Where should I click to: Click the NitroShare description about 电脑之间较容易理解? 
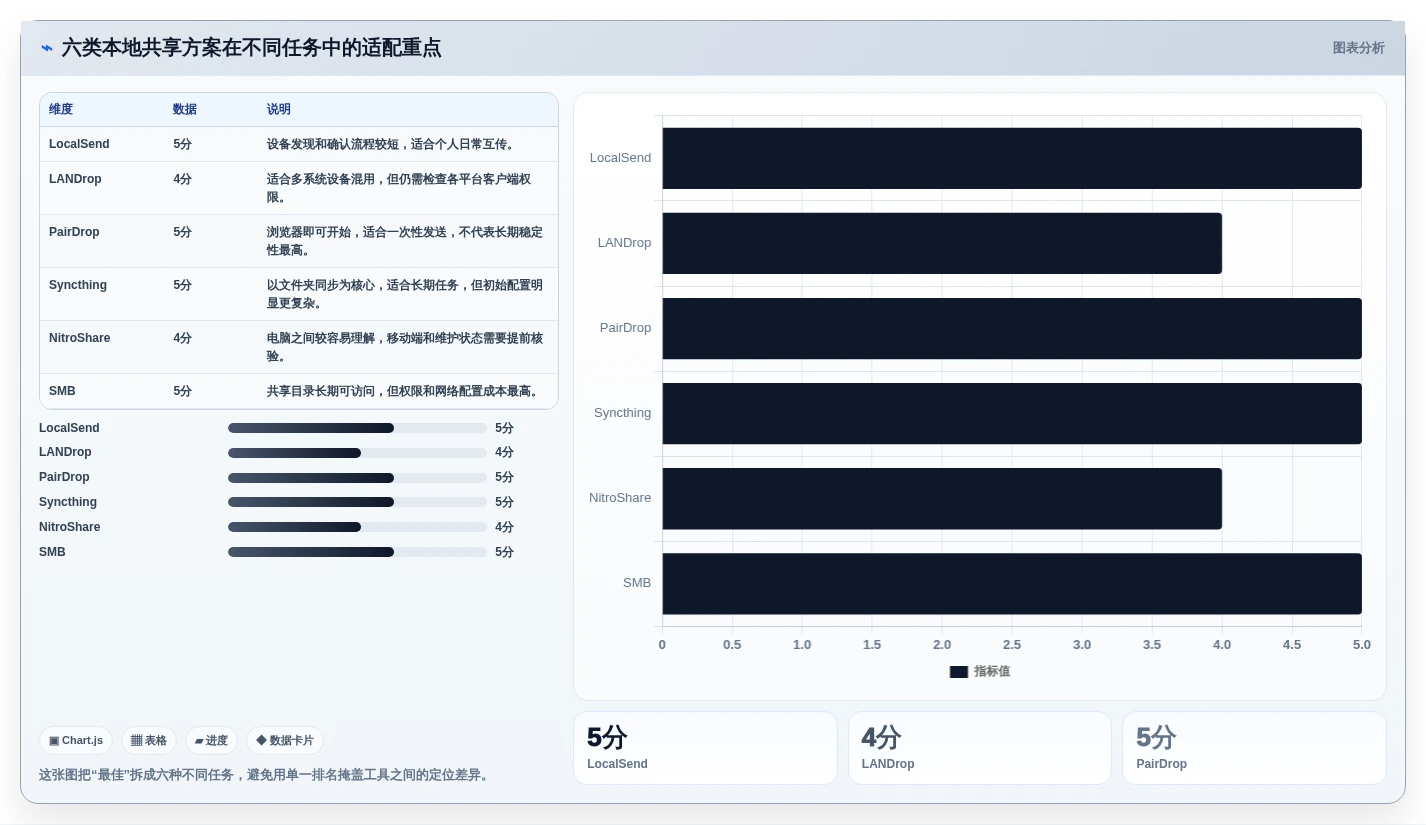click(405, 347)
